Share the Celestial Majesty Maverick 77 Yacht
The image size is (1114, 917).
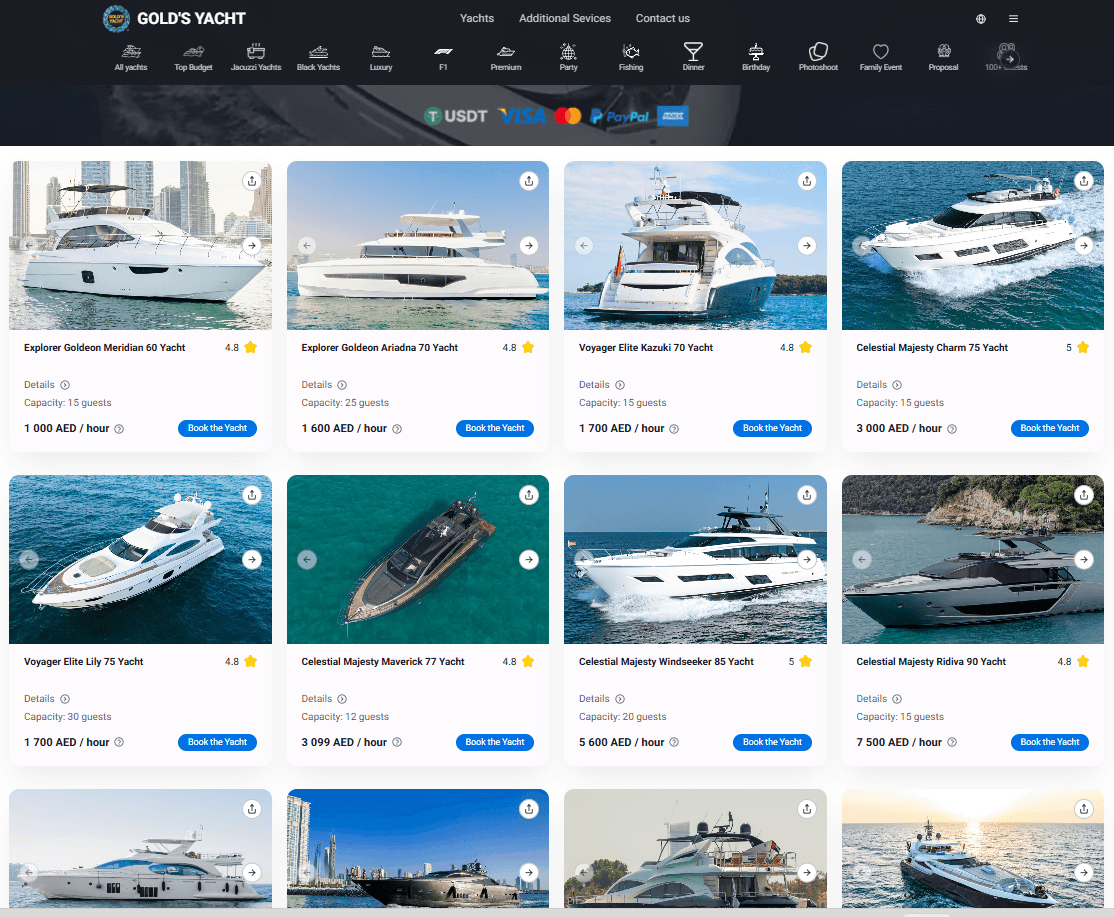[529, 495]
